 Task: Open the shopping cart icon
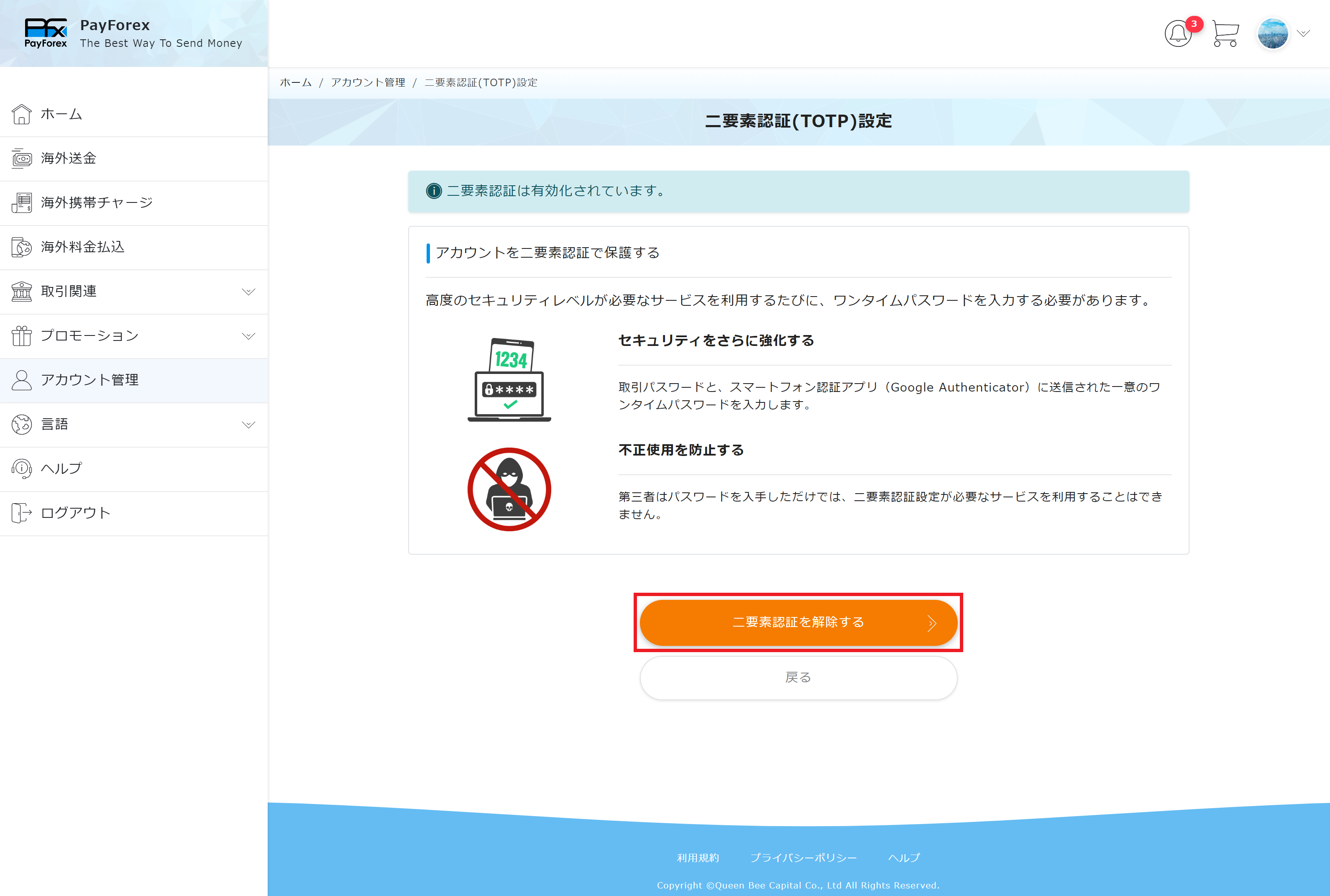coord(1225,34)
